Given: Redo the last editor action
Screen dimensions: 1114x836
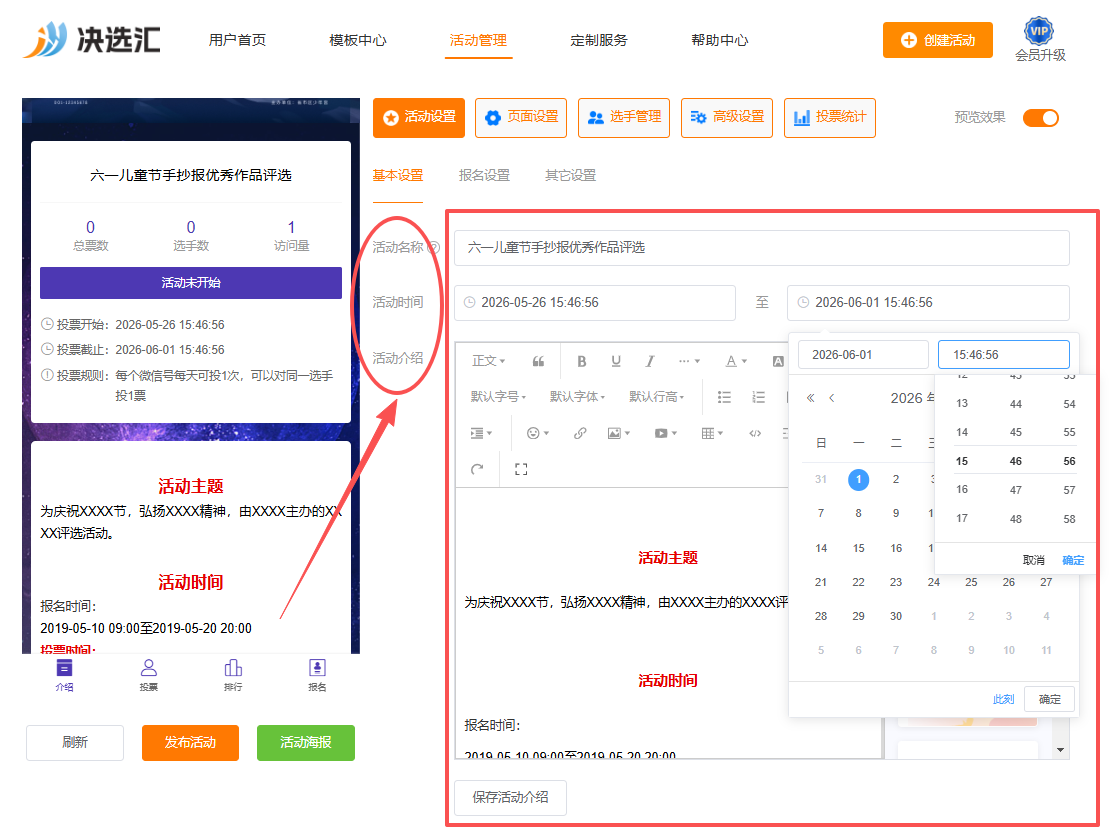Looking at the screenshot, I should pos(477,469).
